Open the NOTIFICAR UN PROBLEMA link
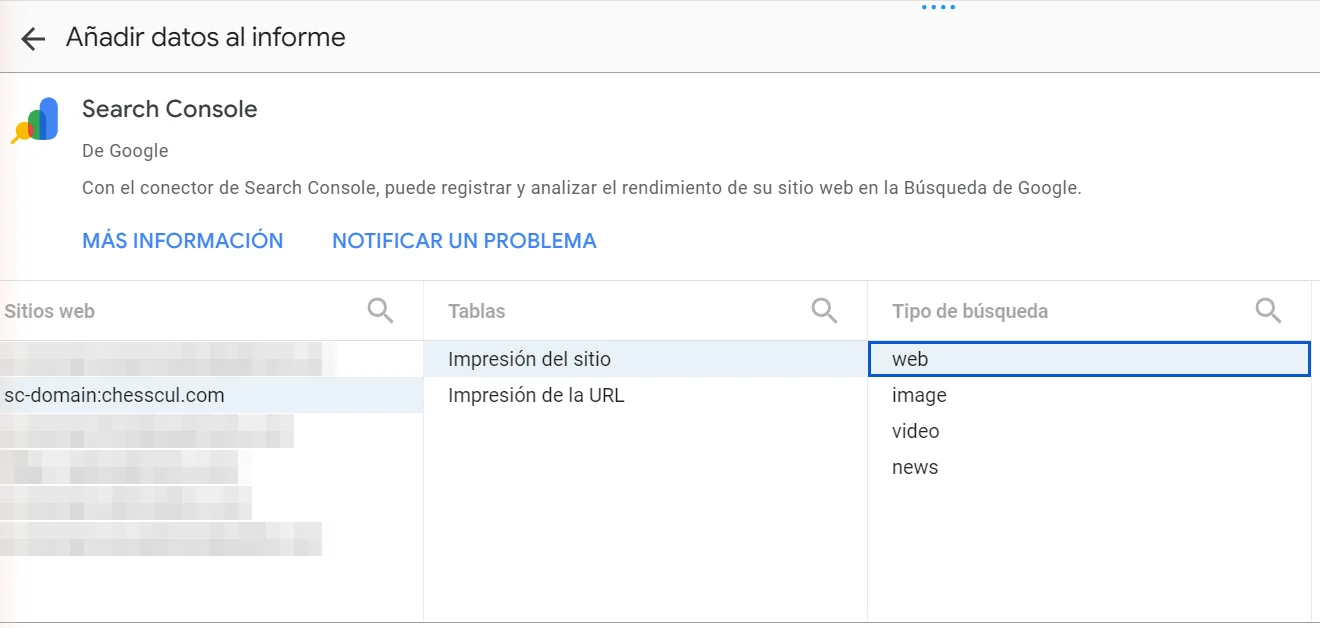Screen dimensions: 1320x628 pyautogui.click(x=464, y=241)
